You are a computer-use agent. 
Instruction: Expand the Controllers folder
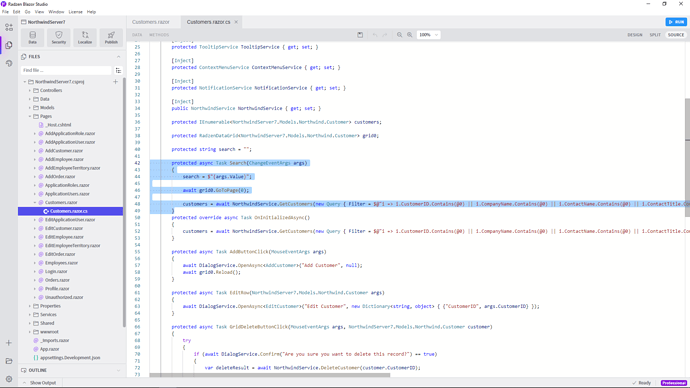tap(30, 90)
